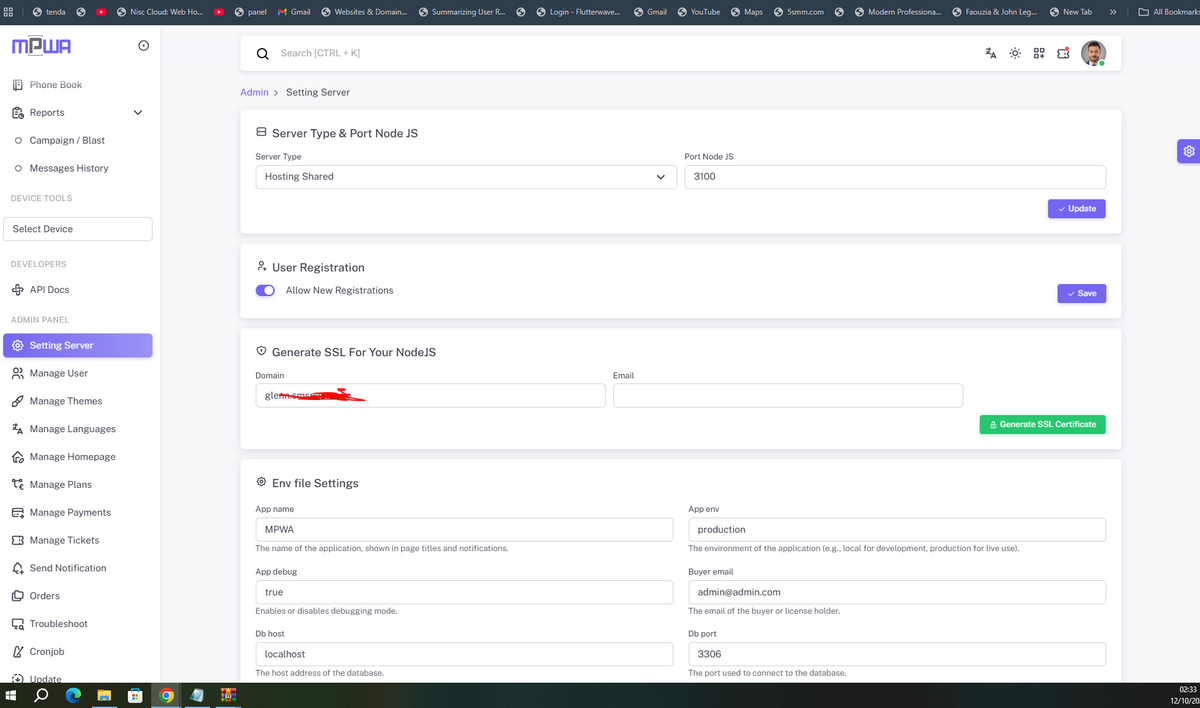Image resolution: width=1200 pixels, height=708 pixels.
Task: Click the SSL Email input field
Action: tap(787, 396)
